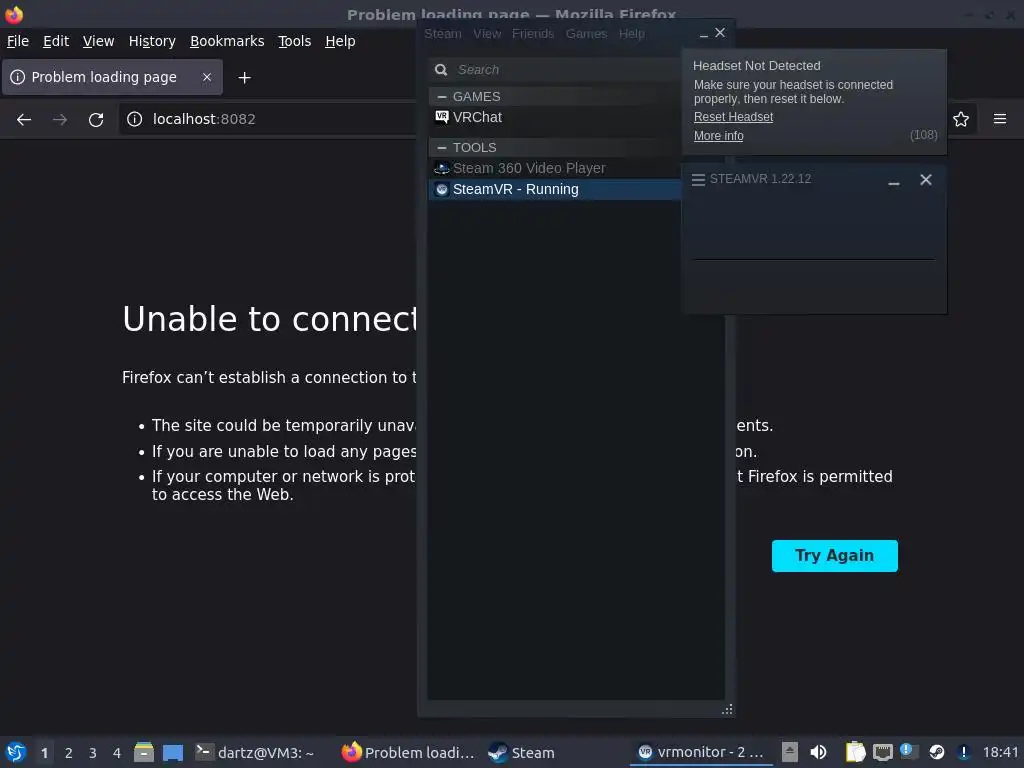
Task: Switch to the Firefox 'Problem loadi...' taskbar button
Action: [408, 752]
